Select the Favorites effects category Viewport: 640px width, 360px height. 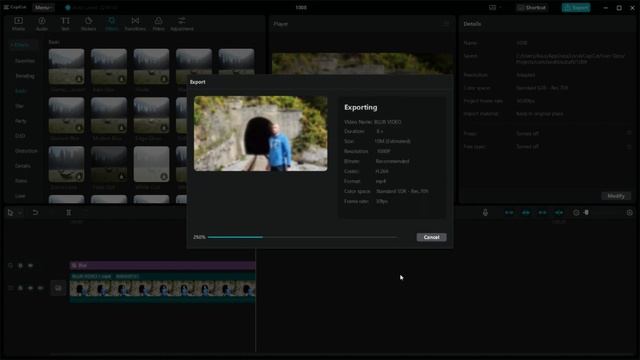click(25, 61)
